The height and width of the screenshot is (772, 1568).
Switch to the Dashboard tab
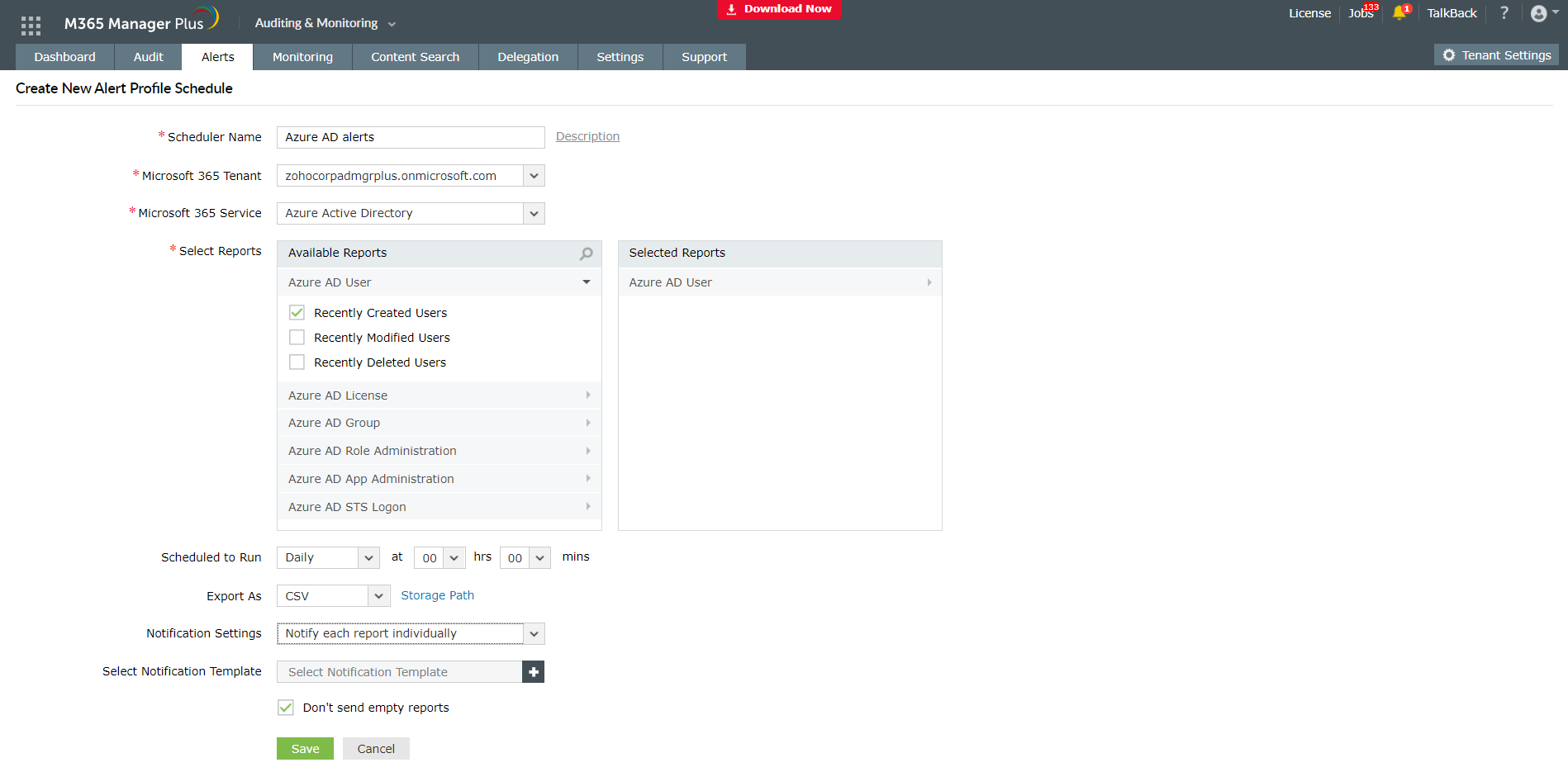click(65, 57)
